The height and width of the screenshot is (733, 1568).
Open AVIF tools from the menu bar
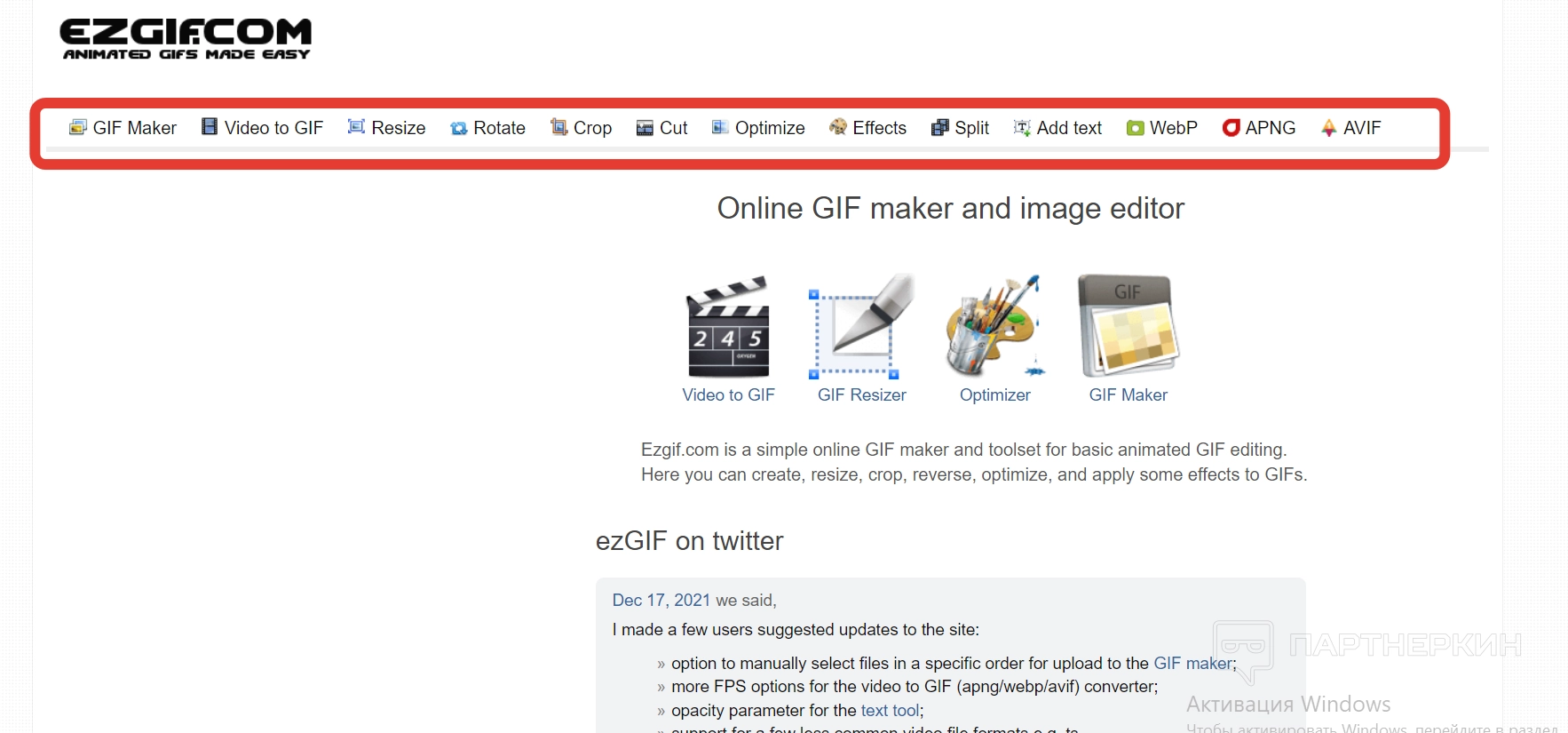(x=1362, y=128)
